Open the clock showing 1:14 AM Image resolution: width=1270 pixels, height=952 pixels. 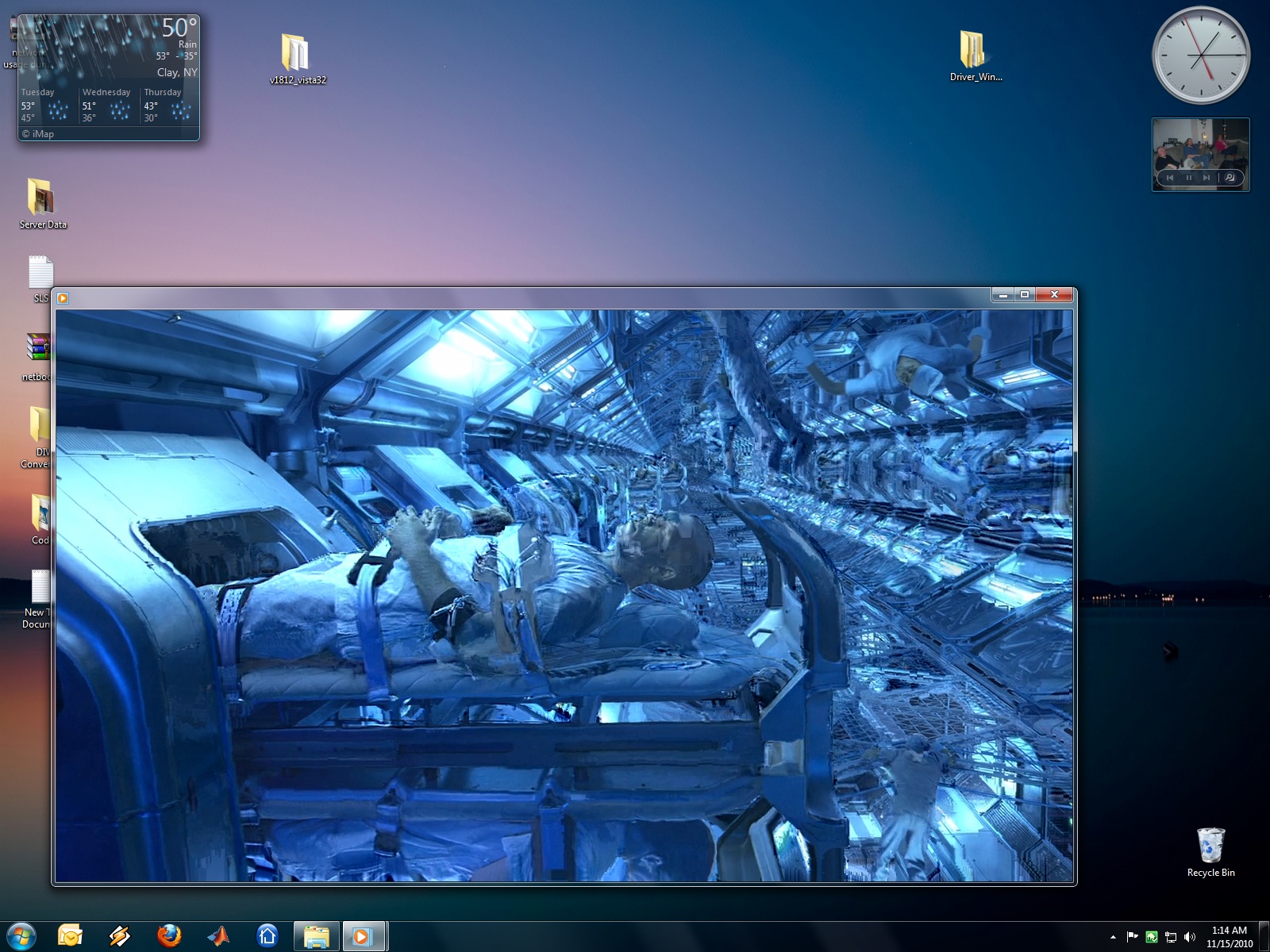1230,937
